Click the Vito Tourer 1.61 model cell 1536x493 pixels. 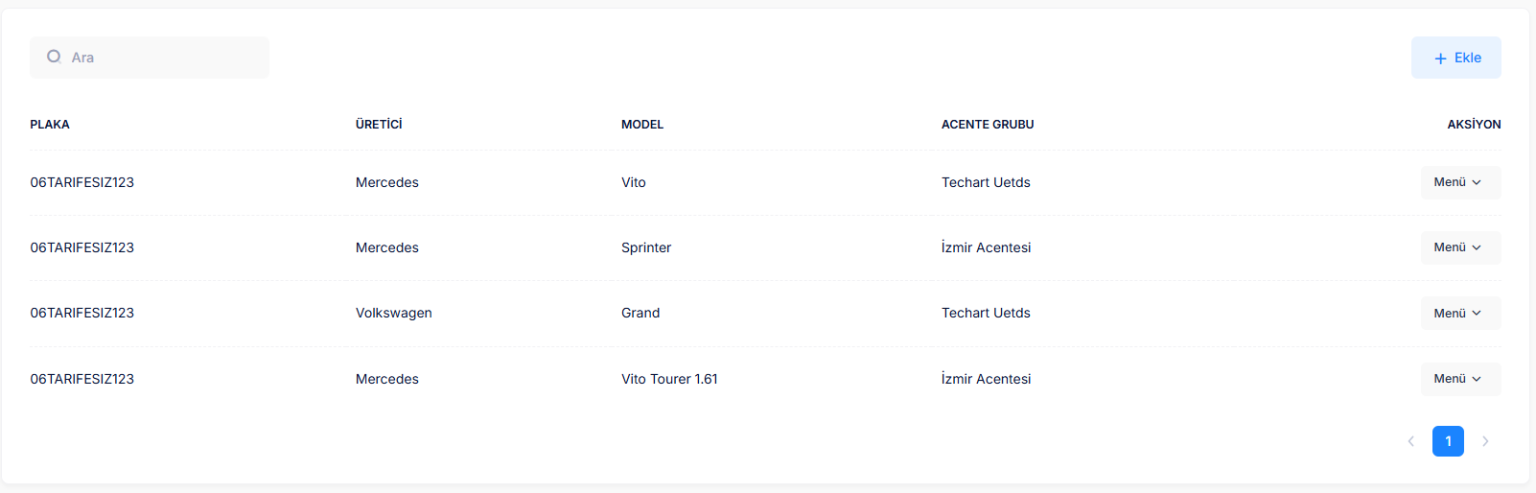[x=669, y=379]
